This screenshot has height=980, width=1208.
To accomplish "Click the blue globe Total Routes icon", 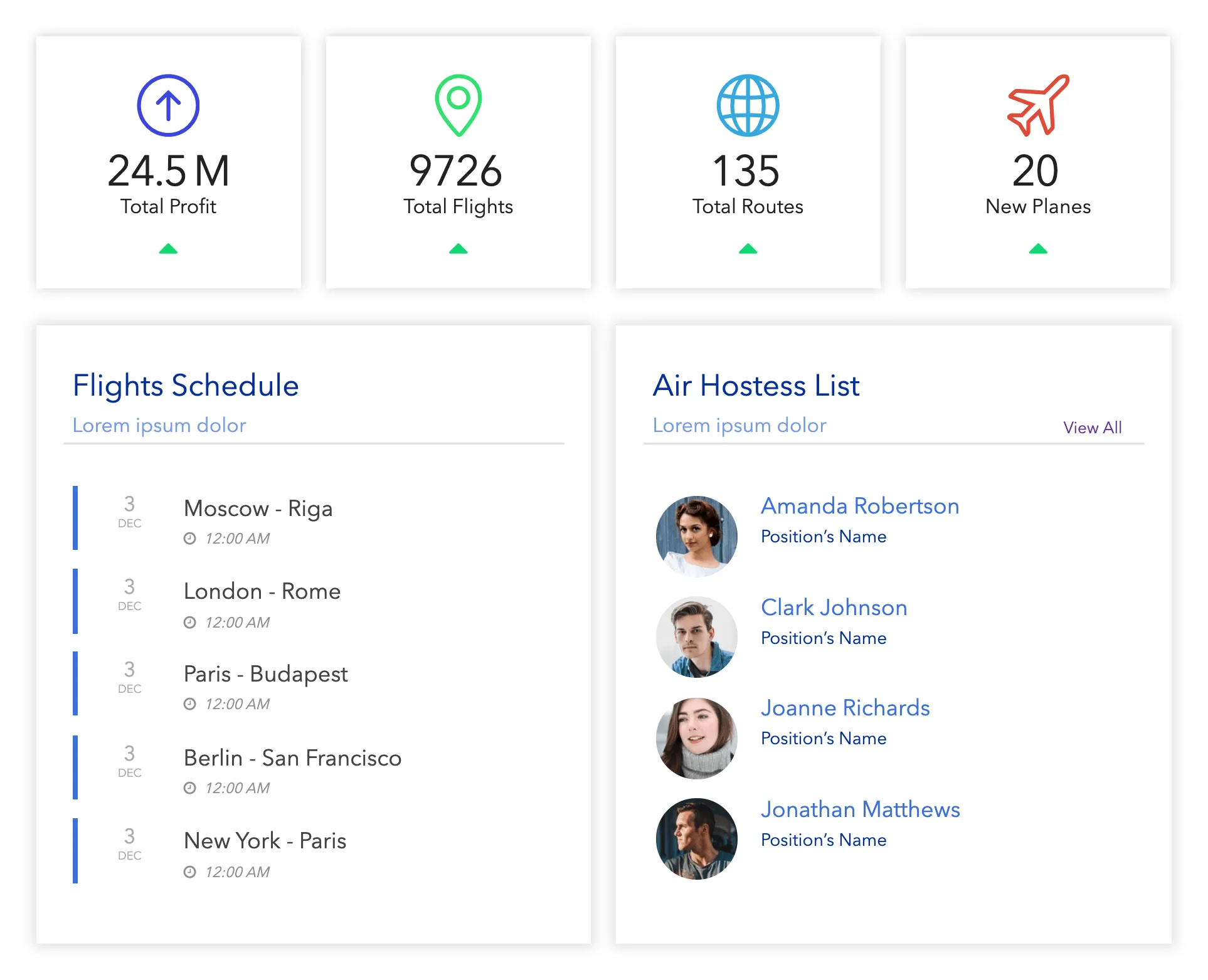I will 748,105.
